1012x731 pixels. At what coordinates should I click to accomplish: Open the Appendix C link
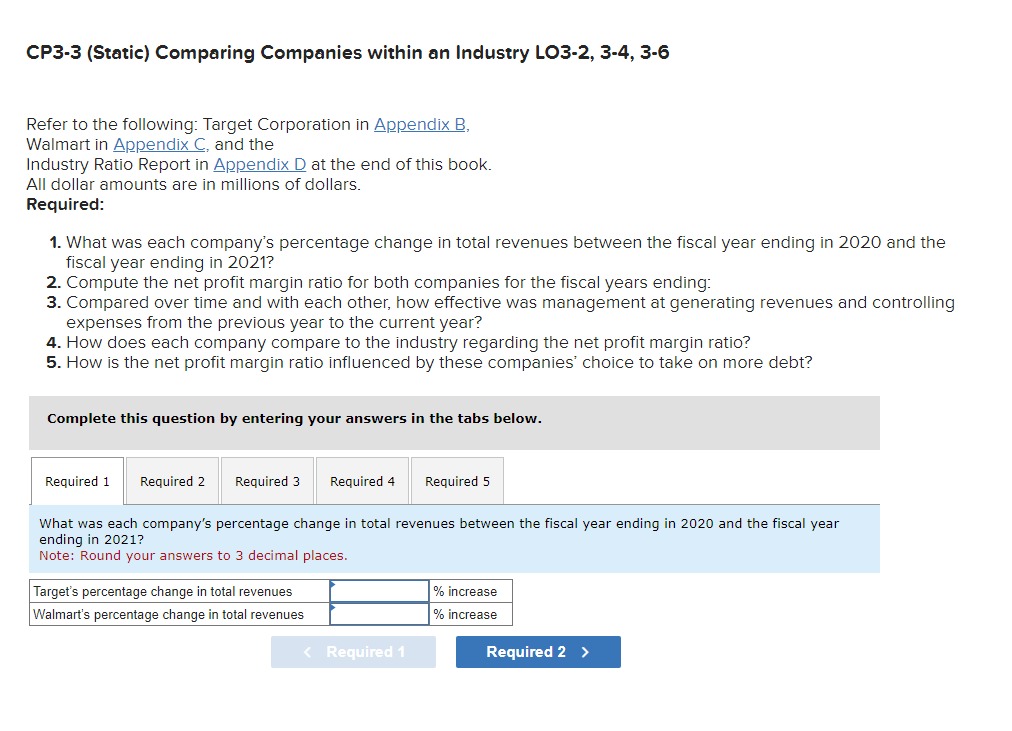pyautogui.click(x=161, y=144)
